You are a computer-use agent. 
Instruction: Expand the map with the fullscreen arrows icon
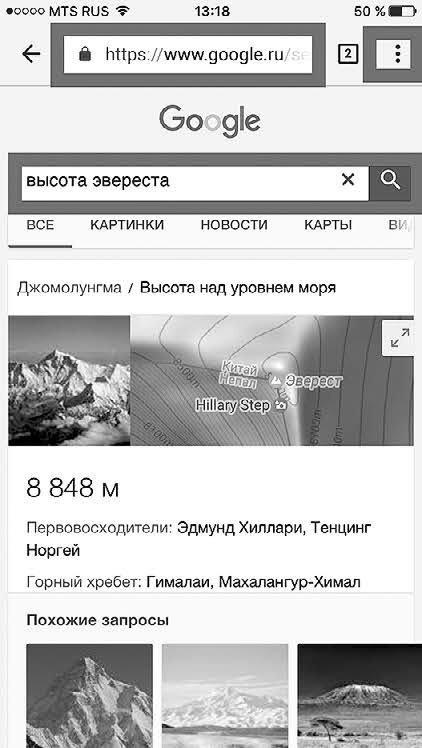tap(400, 338)
